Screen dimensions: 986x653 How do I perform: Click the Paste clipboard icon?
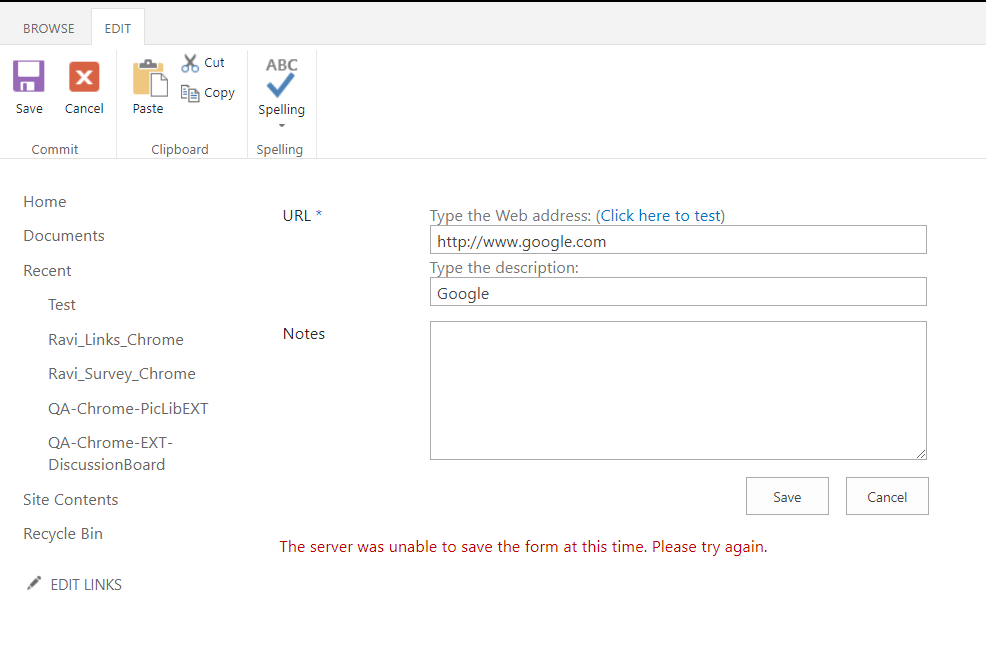[148, 77]
